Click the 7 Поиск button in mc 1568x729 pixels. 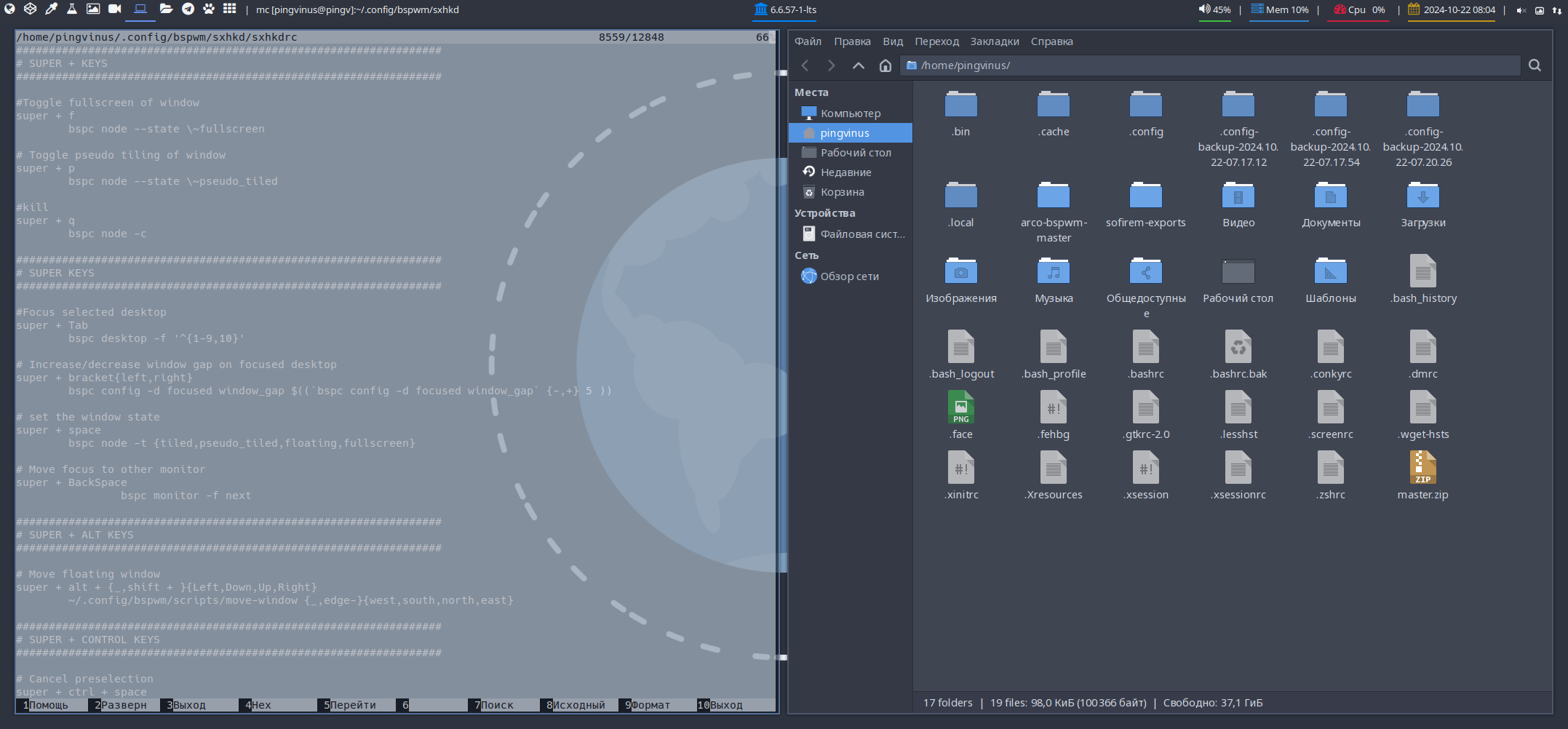pyautogui.click(x=495, y=705)
